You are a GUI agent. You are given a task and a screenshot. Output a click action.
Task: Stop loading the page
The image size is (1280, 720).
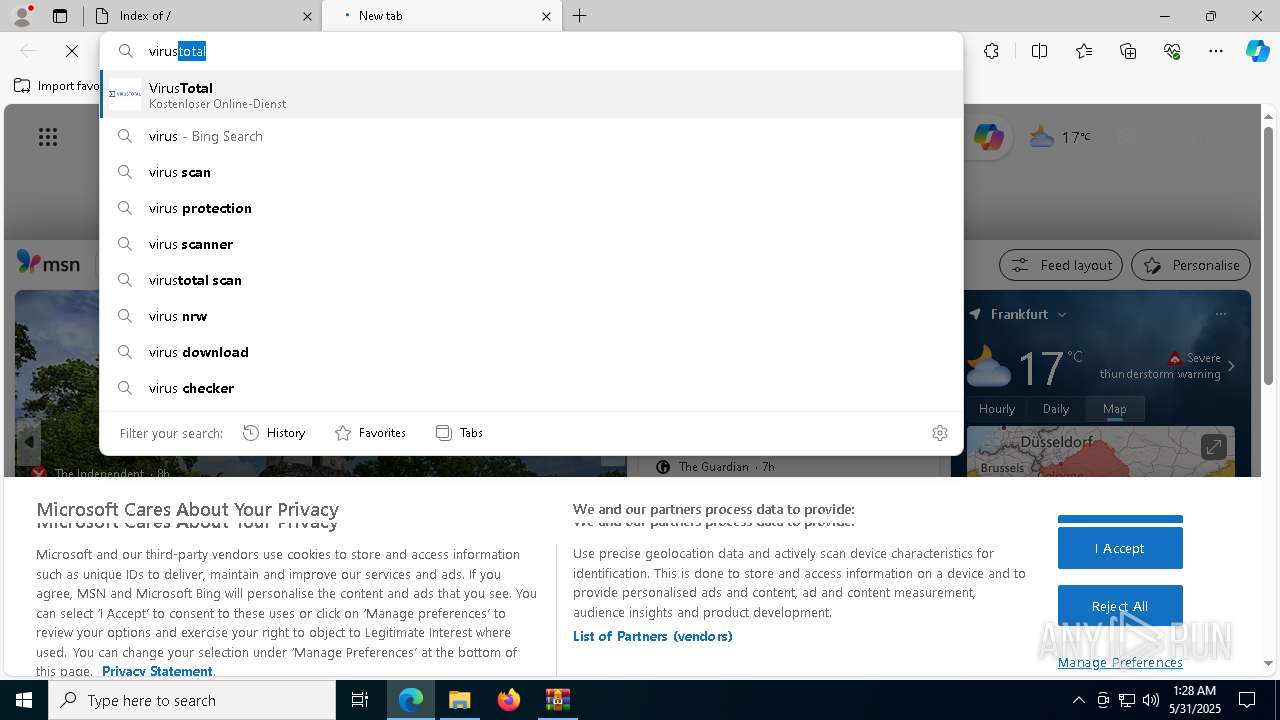(72, 51)
